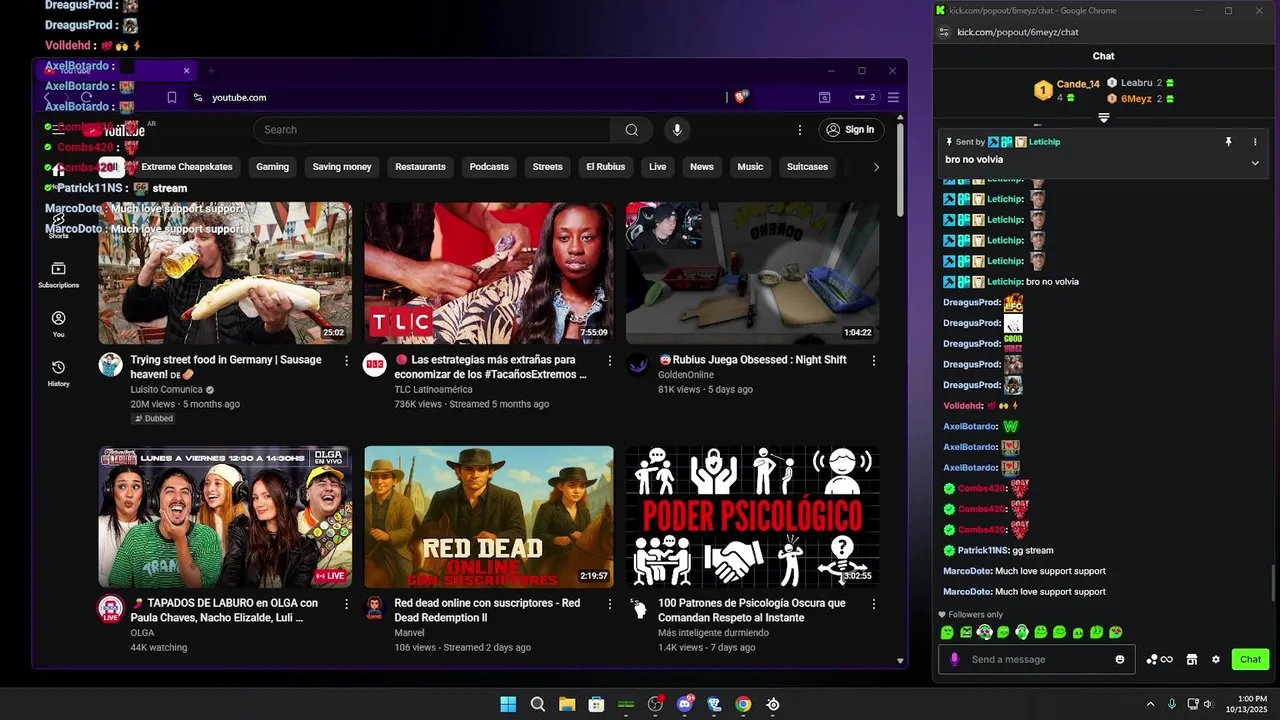Play the Poder Psicológico thumbnail

click(752, 517)
